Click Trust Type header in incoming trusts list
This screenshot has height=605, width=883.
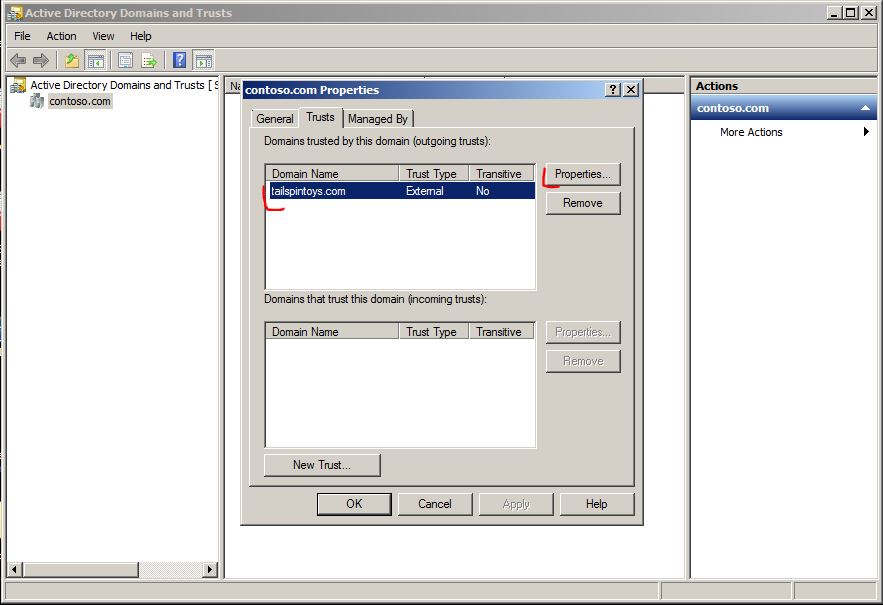[x=434, y=332]
